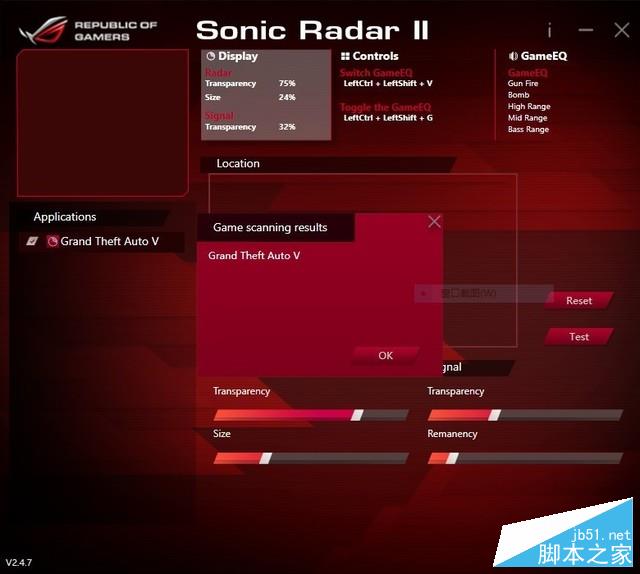Viewport: 640px width, 574px height.
Task: Click the Applications section header
Action: click(x=93, y=217)
